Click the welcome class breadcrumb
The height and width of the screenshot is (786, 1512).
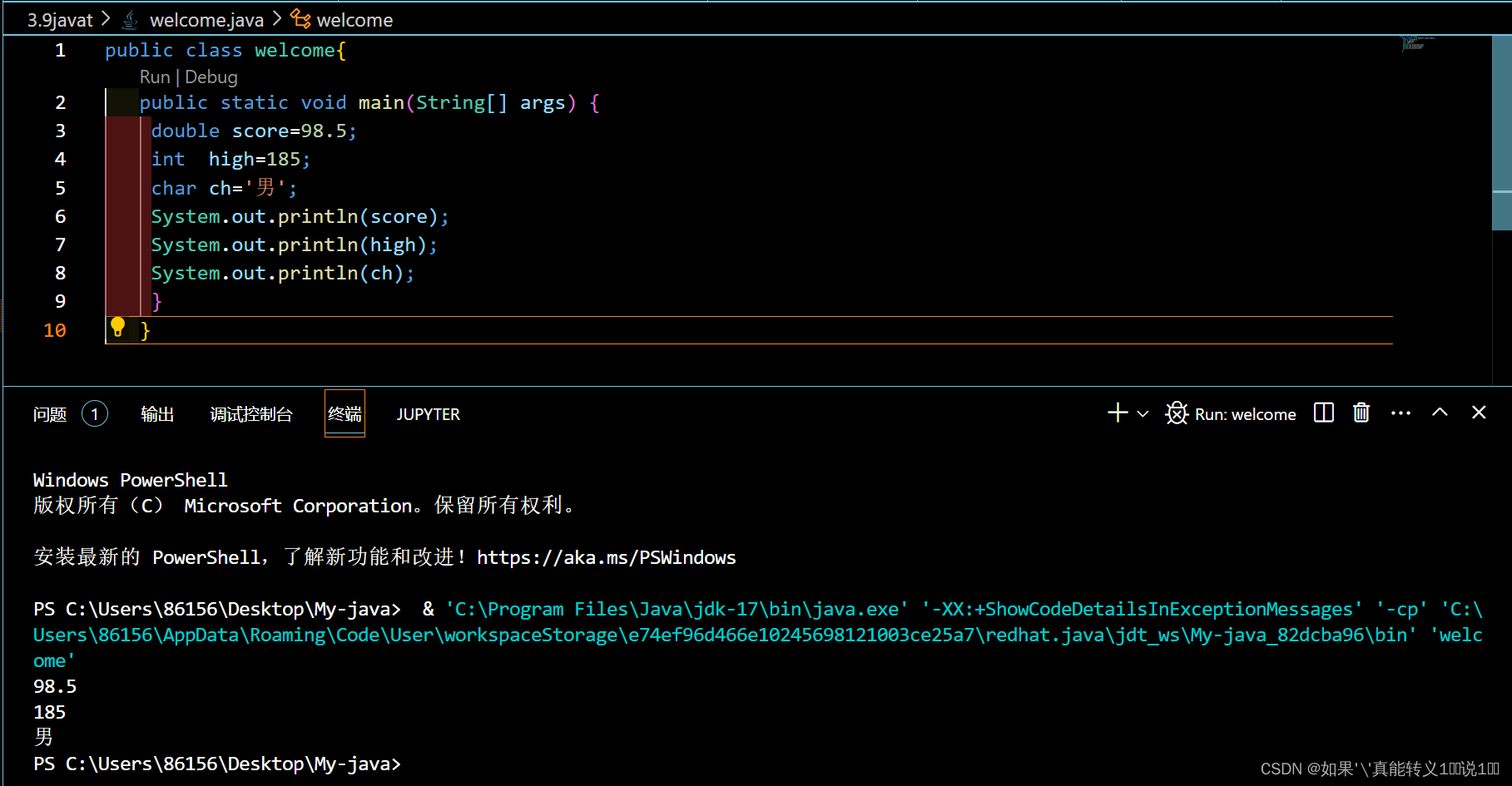coord(354,20)
